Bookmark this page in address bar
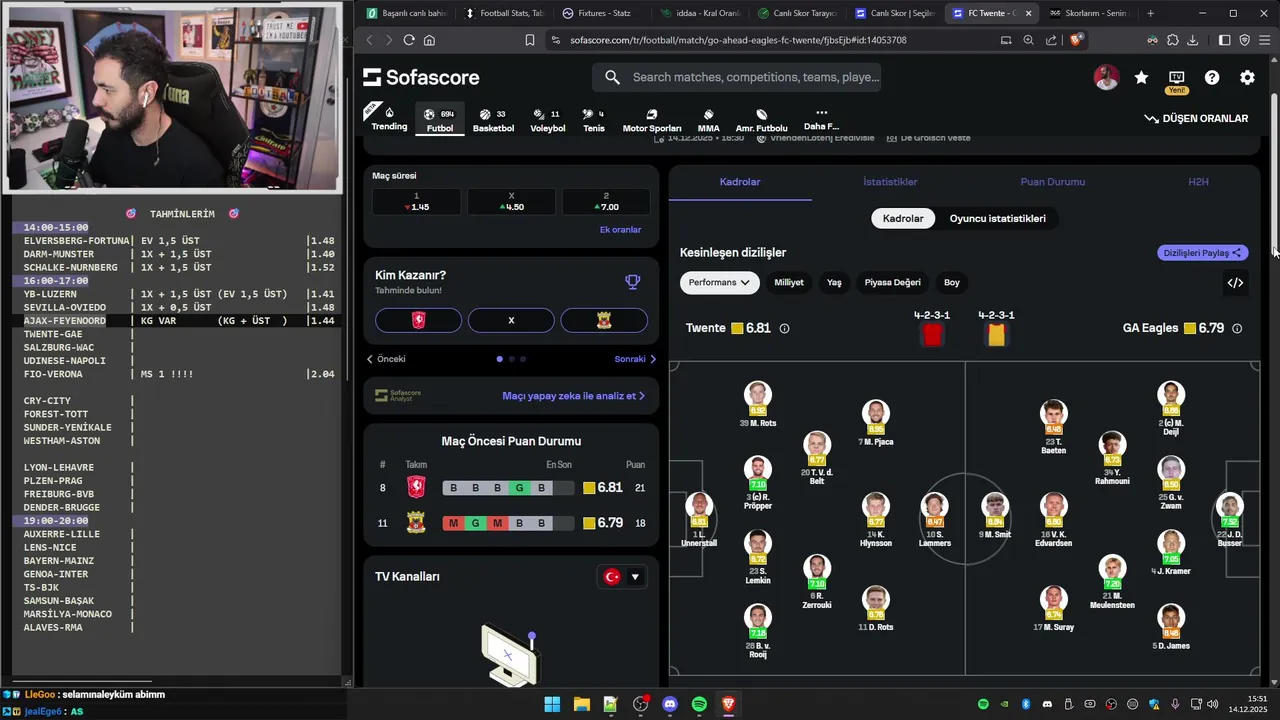Image resolution: width=1280 pixels, height=720 pixels. click(530, 40)
